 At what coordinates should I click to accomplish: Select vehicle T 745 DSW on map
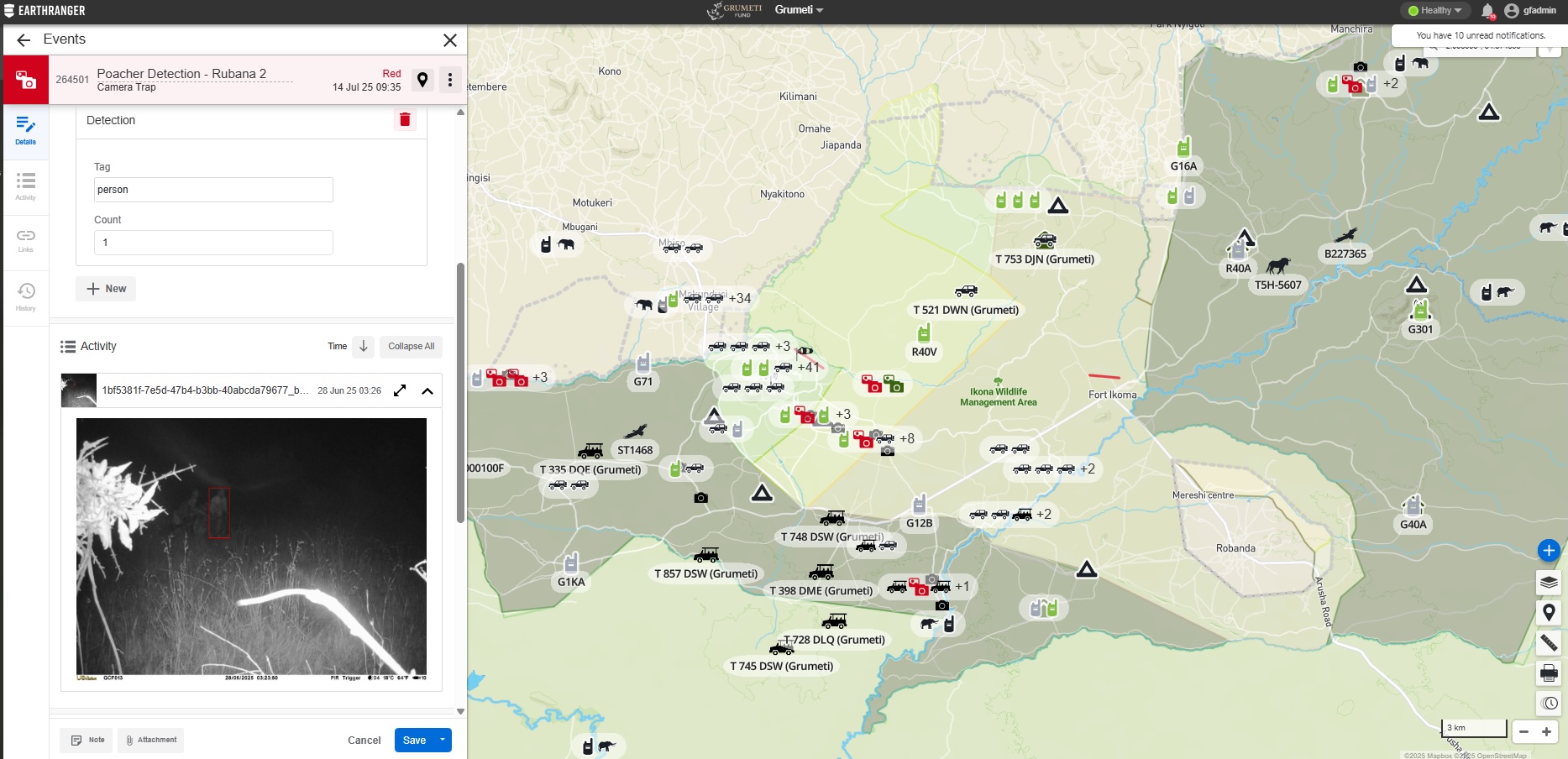click(x=781, y=648)
